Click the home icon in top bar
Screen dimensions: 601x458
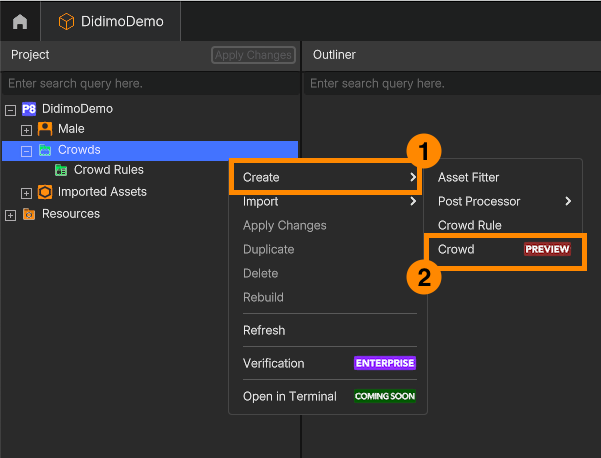[x=20, y=22]
